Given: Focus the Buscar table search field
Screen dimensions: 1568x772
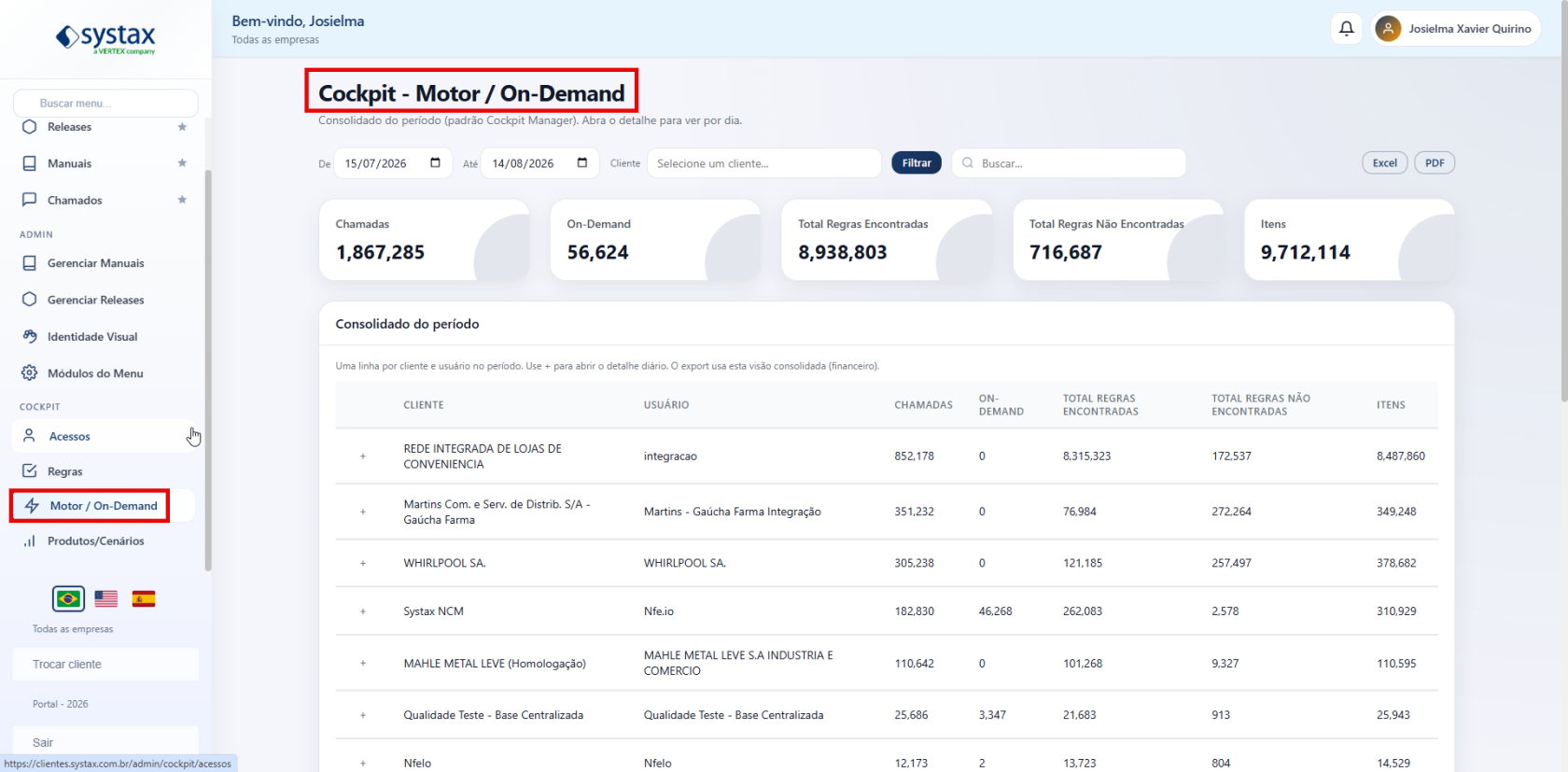Looking at the screenshot, I should [1069, 163].
